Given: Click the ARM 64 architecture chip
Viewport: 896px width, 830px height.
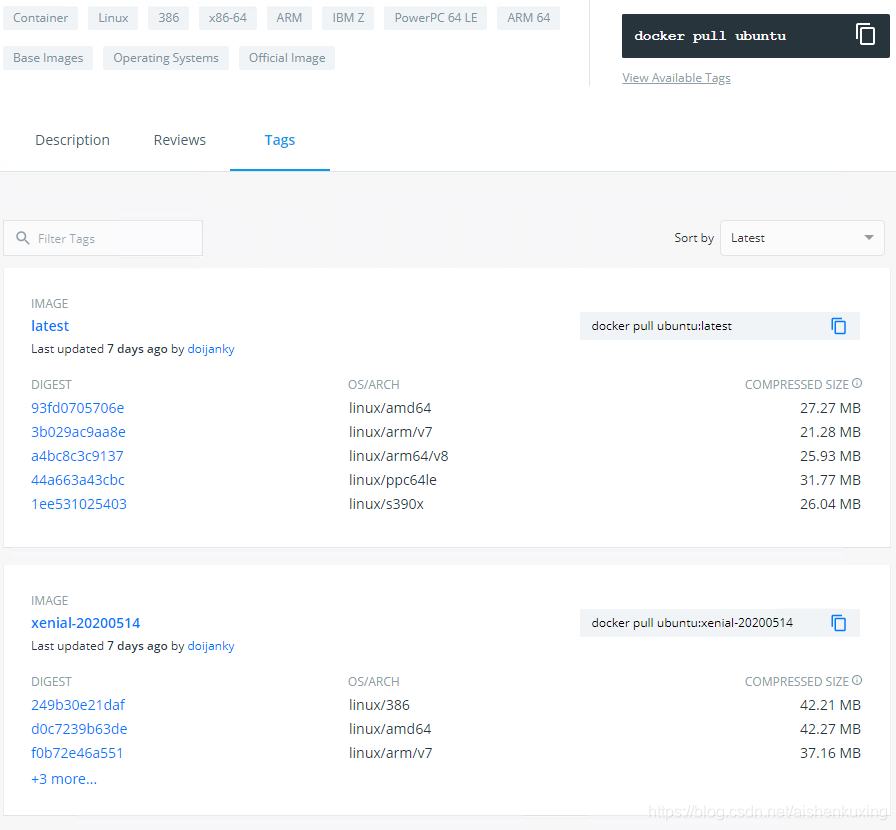Looking at the screenshot, I should click(529, 18).
